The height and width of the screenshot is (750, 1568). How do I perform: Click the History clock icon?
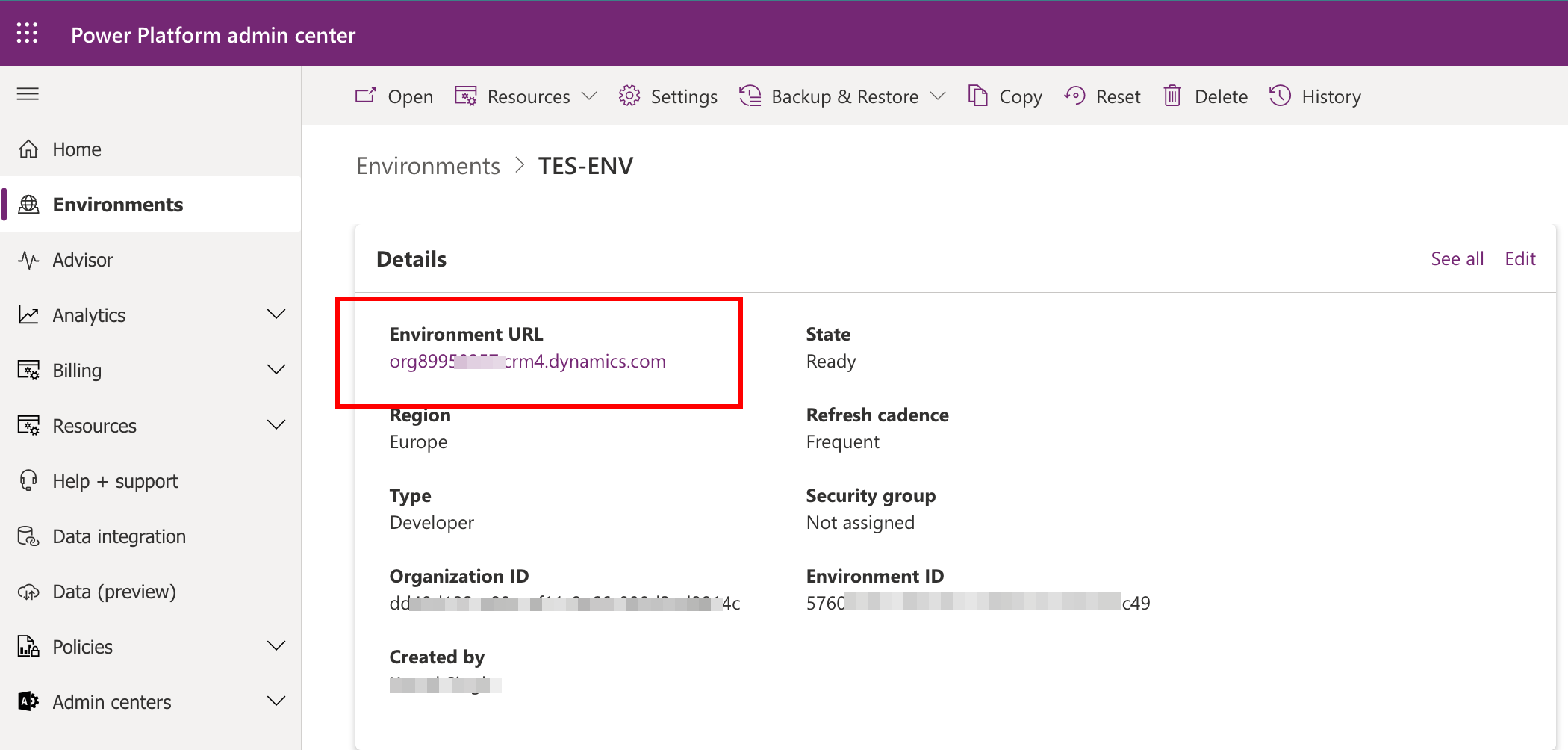coord(1280,96)
